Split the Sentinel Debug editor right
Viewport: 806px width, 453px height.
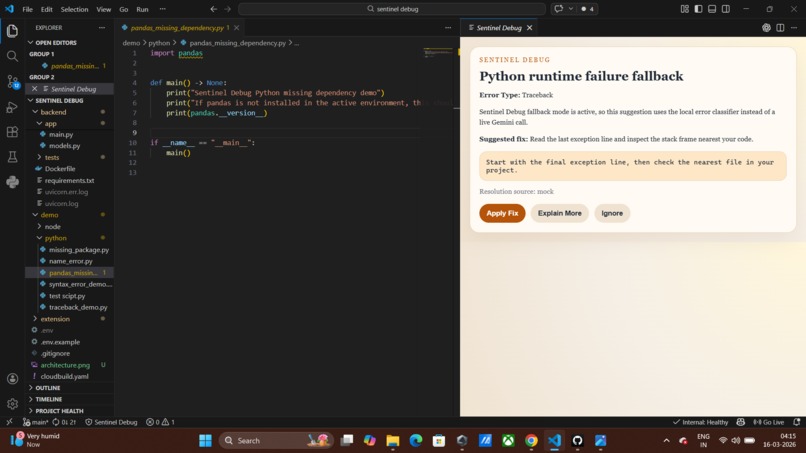coord(780,28)
